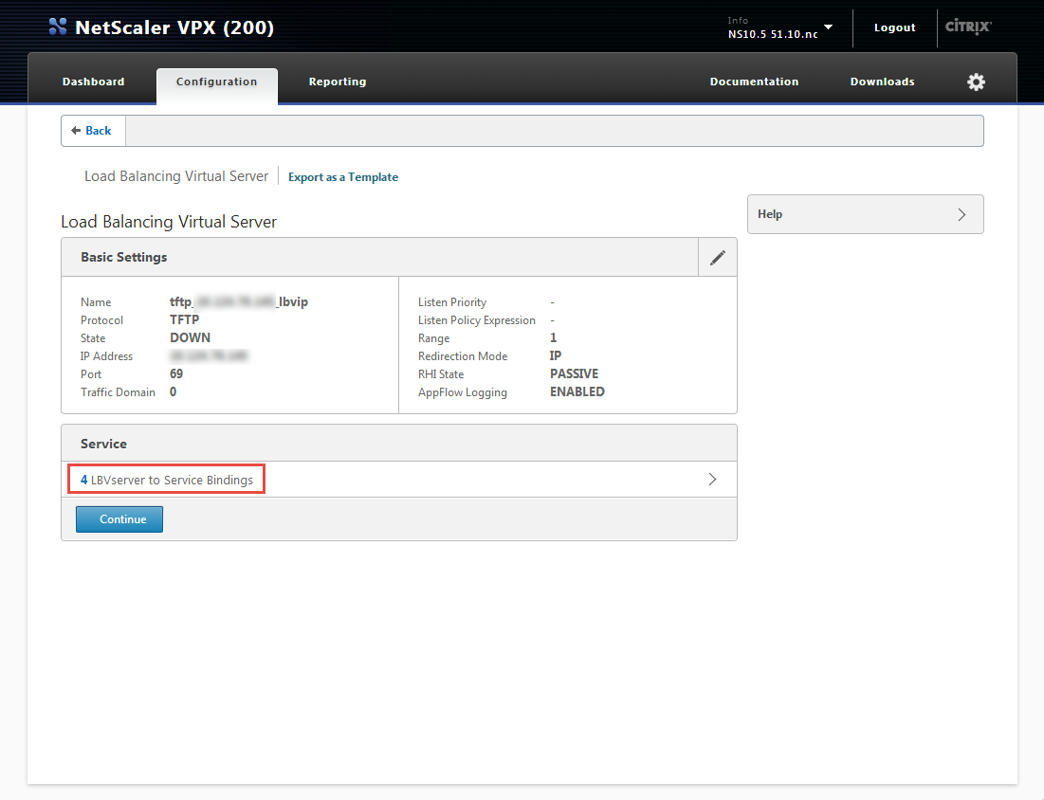Select the Configuration tab

coord(217,82)
